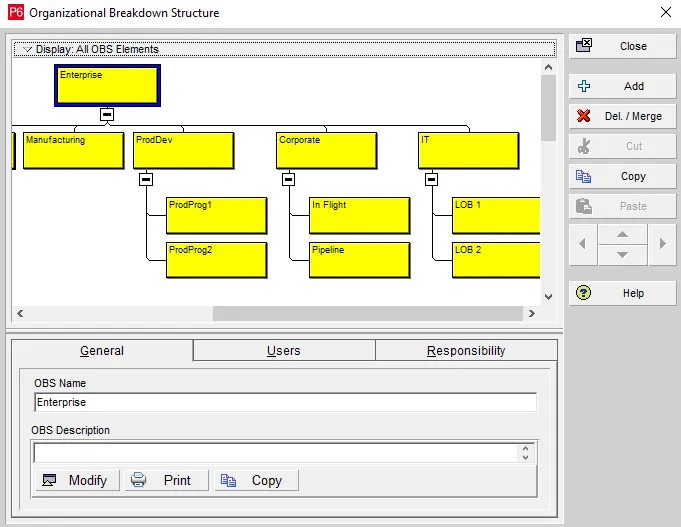Select the Pipeline element
The image size is (681, 527).
pyautogui.click(x=360, y=260)
